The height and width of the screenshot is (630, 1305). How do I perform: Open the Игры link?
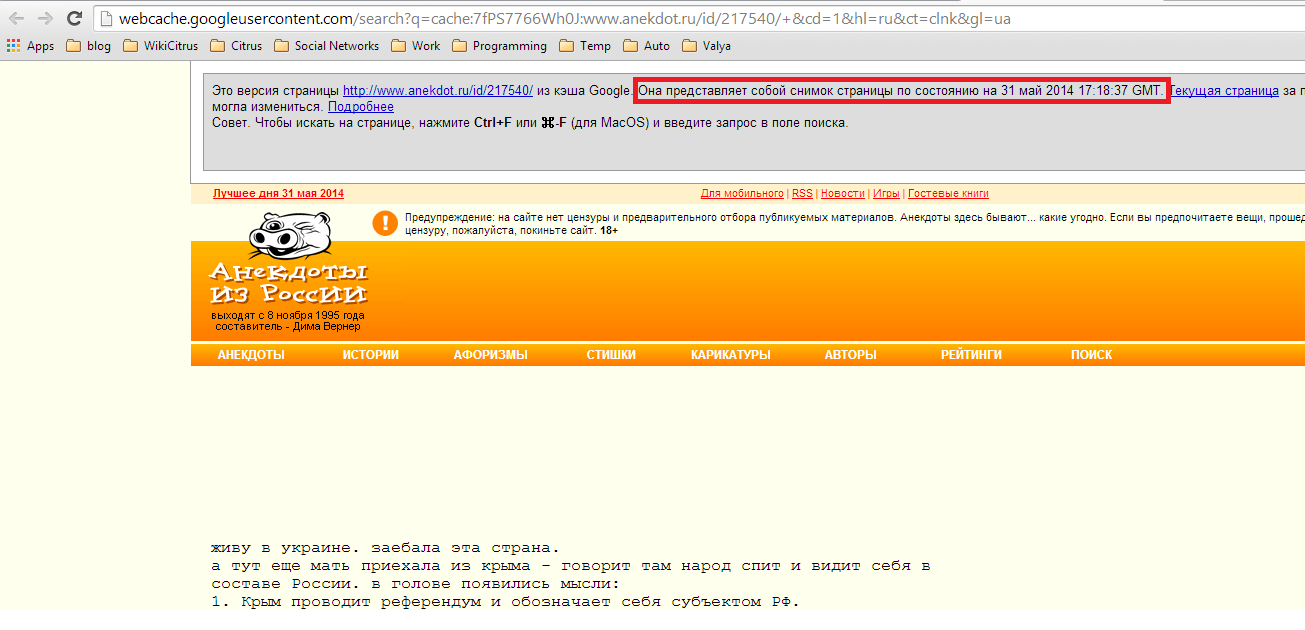coord(886,194)
